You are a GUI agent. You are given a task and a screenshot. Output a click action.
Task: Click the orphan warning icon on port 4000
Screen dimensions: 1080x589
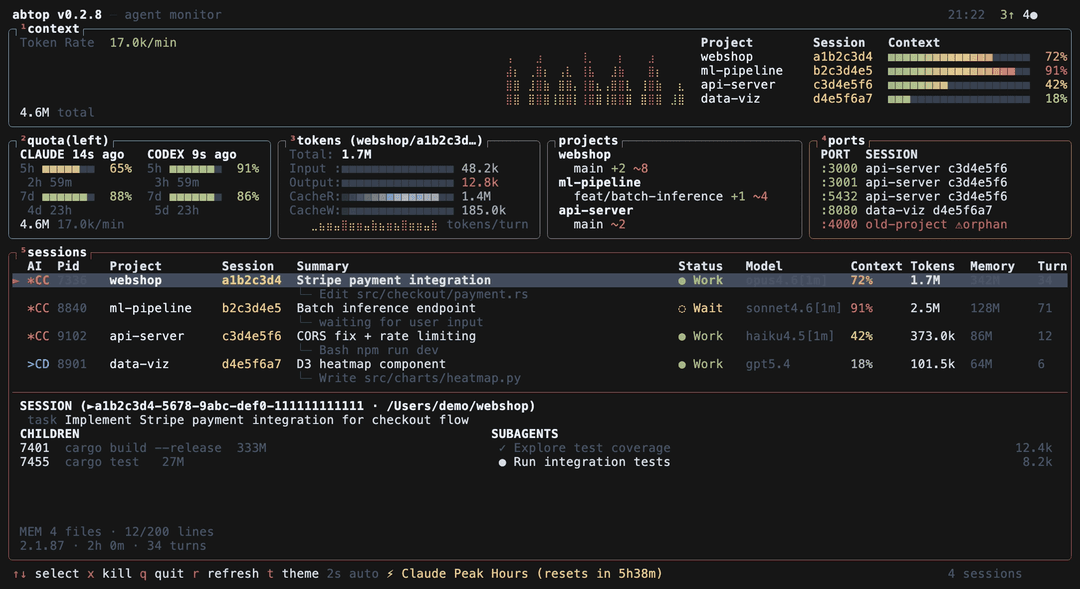click(x=958, y=225)
